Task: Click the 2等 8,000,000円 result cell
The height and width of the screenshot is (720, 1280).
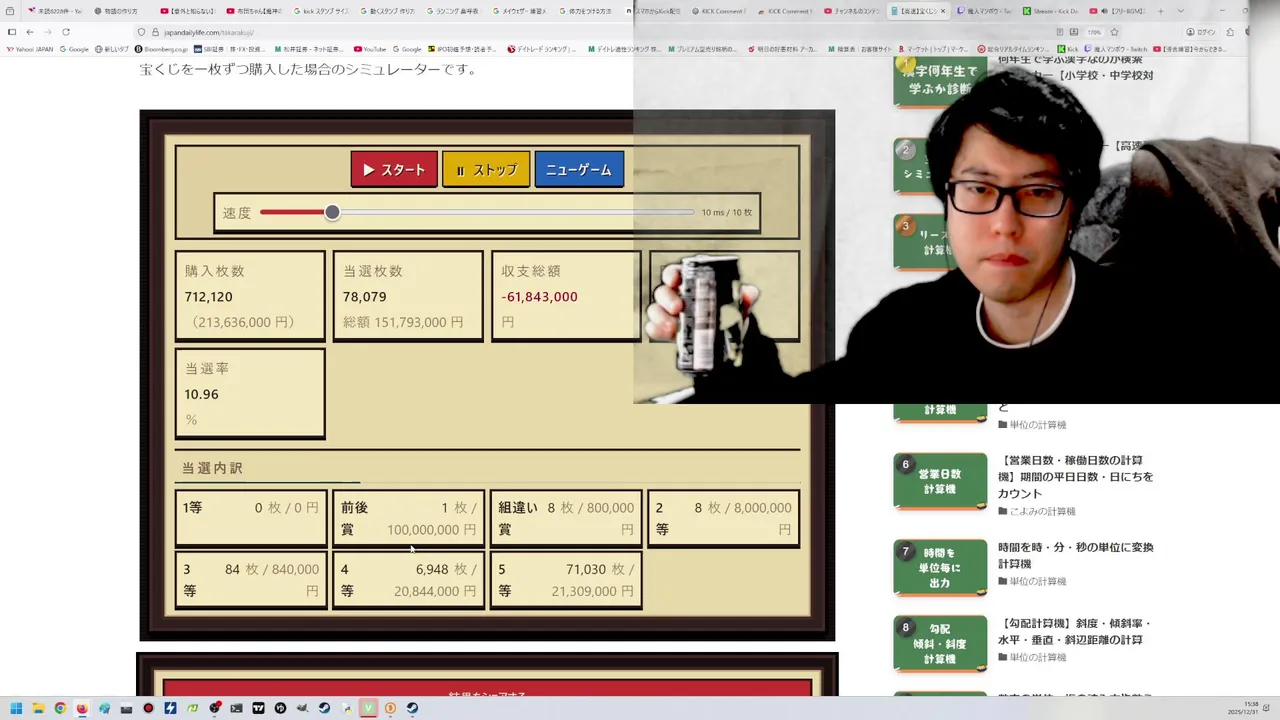Action: pos(724,518)
